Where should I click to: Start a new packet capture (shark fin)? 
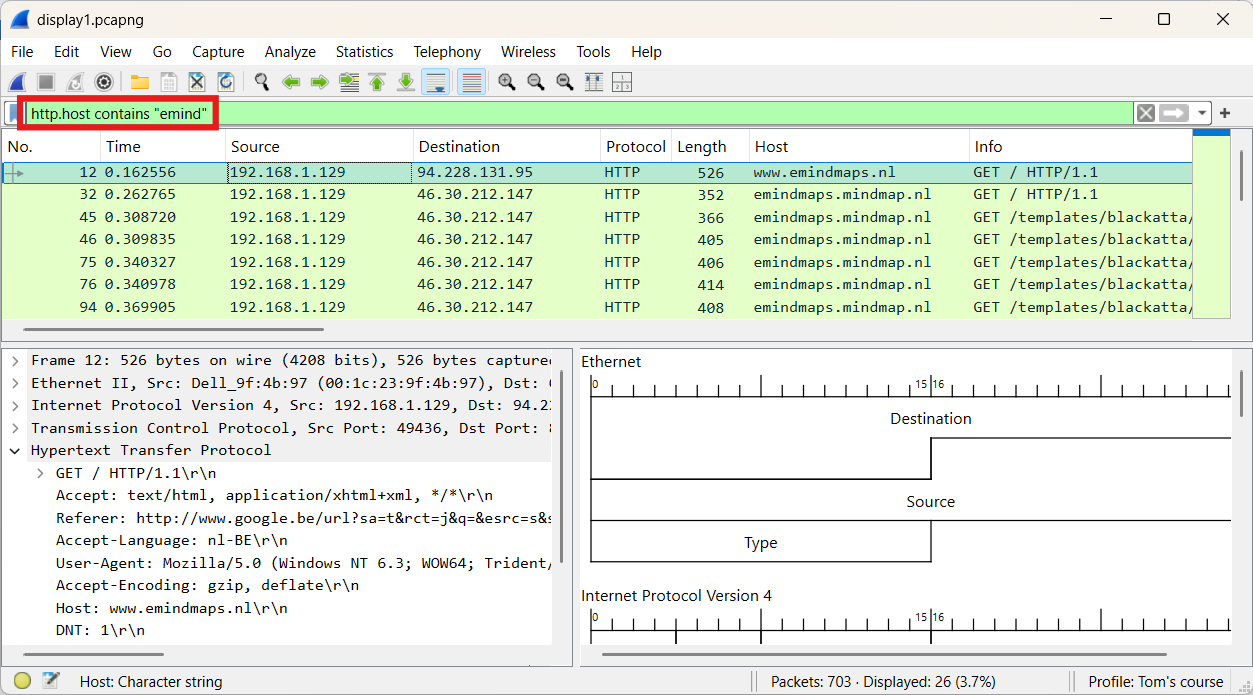pos(17,82)
